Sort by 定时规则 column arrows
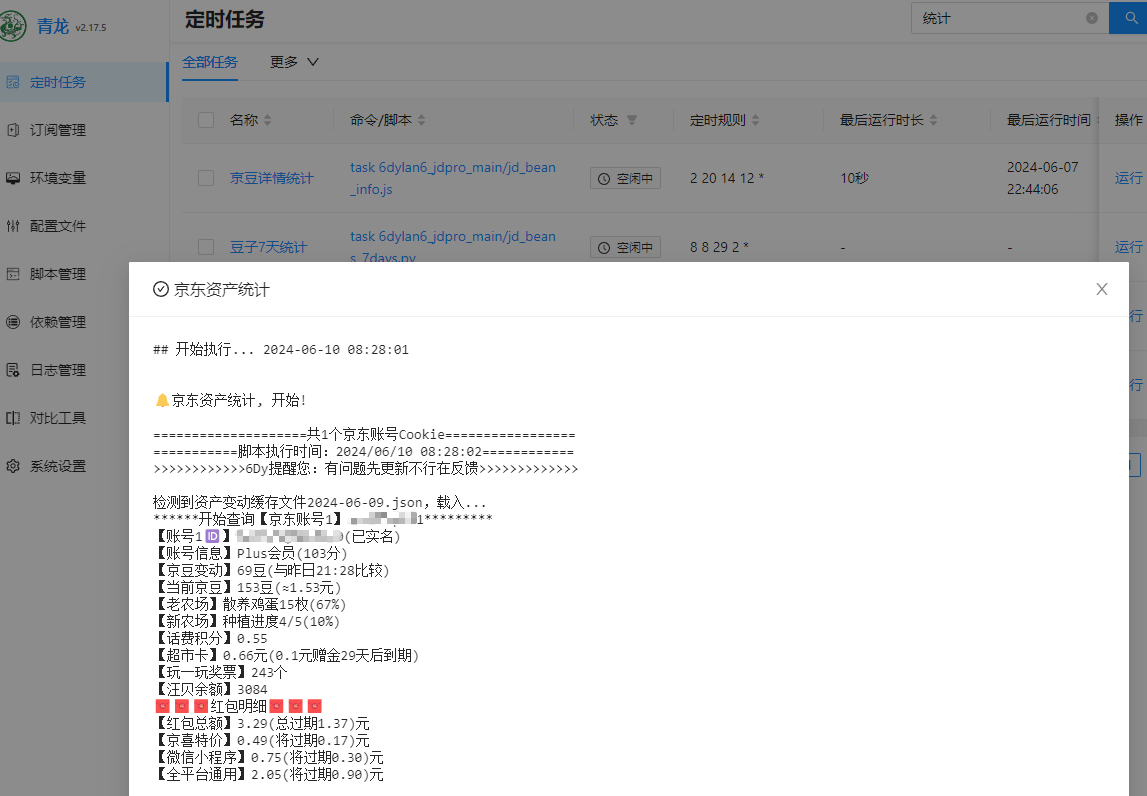This screenshot has width=1147, height=796. pos(756,120)
